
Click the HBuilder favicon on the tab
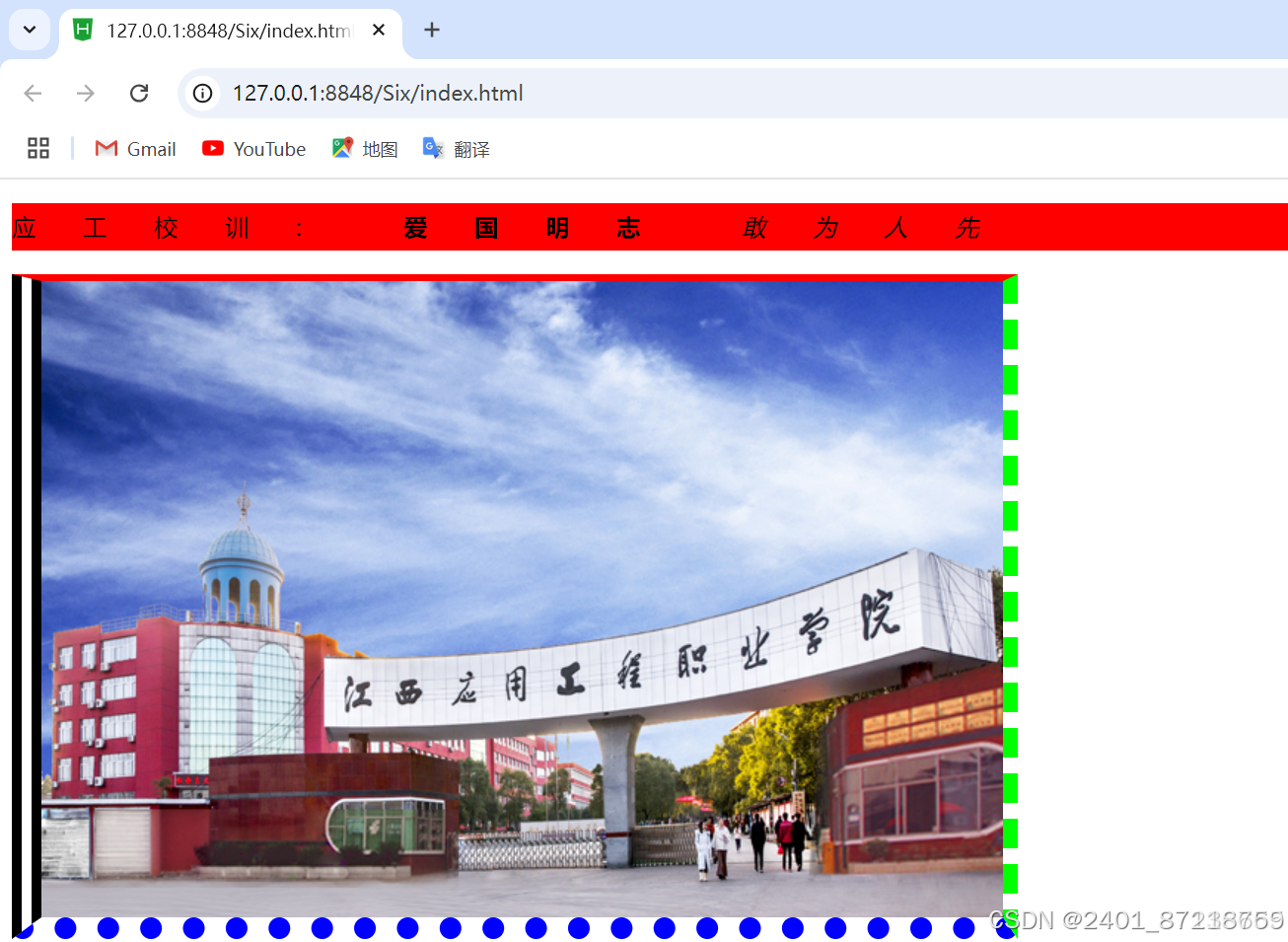(x=83, y=30)
